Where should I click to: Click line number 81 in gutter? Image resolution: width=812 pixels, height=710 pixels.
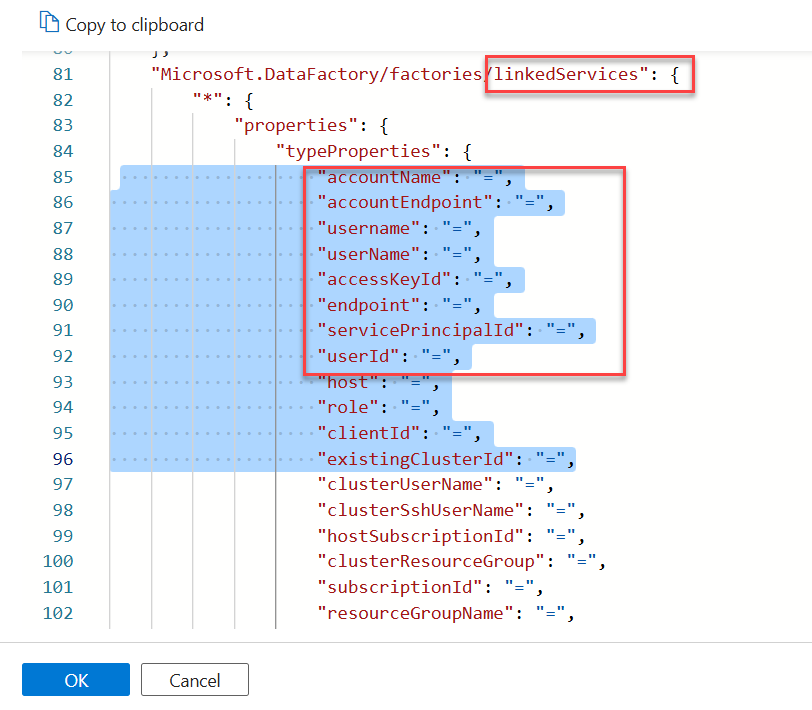(x=62, y=74)
